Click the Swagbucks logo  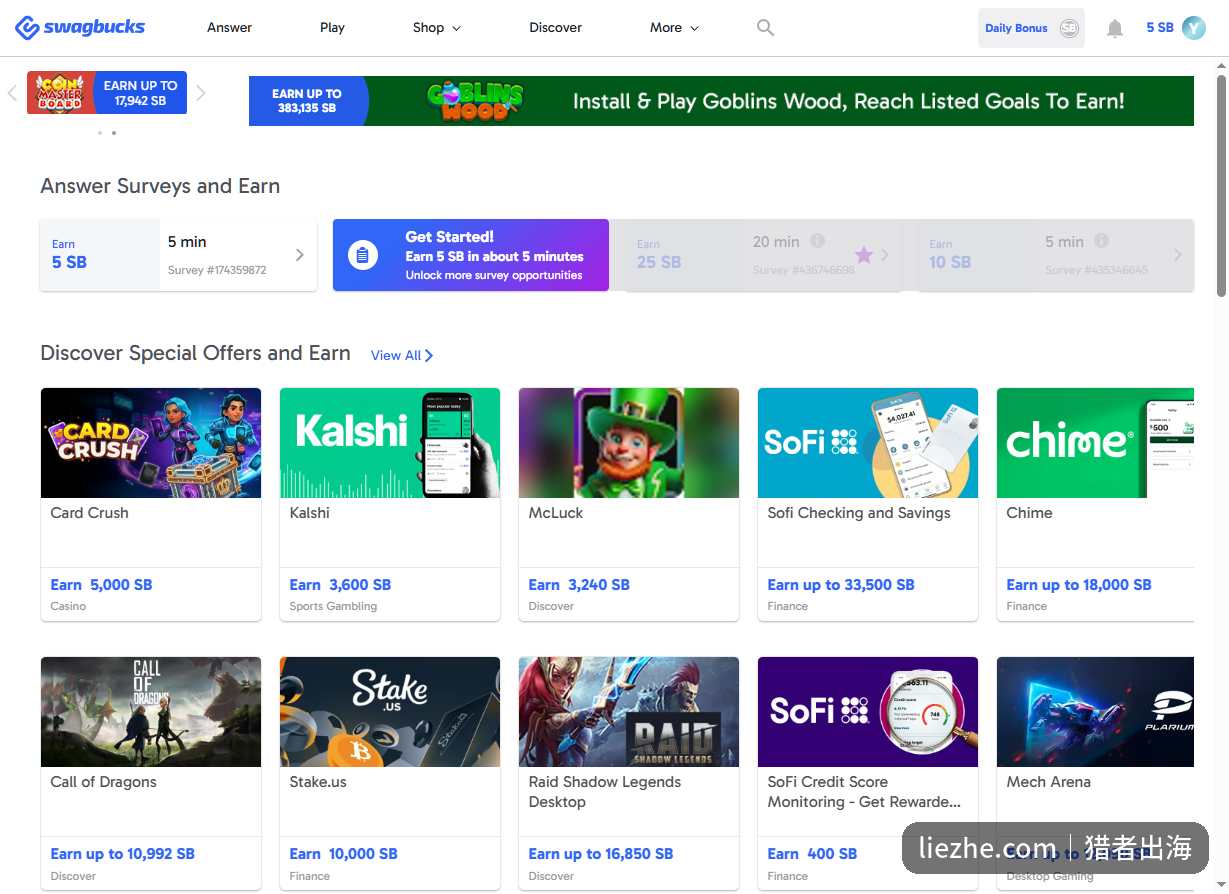click(x=80, y=27)
